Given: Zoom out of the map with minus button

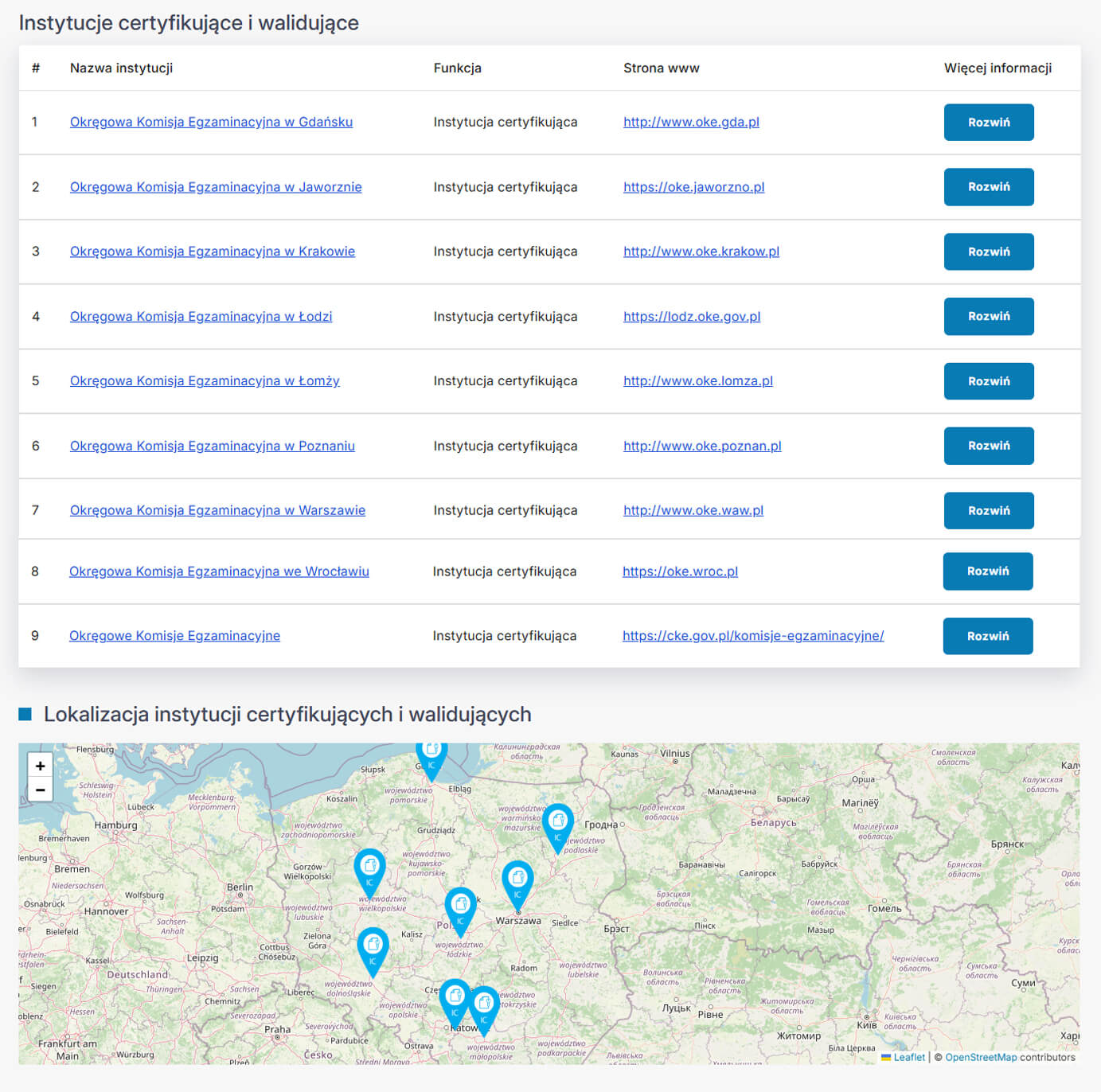Looking at the screenshot, I should (x=40, y=790).
